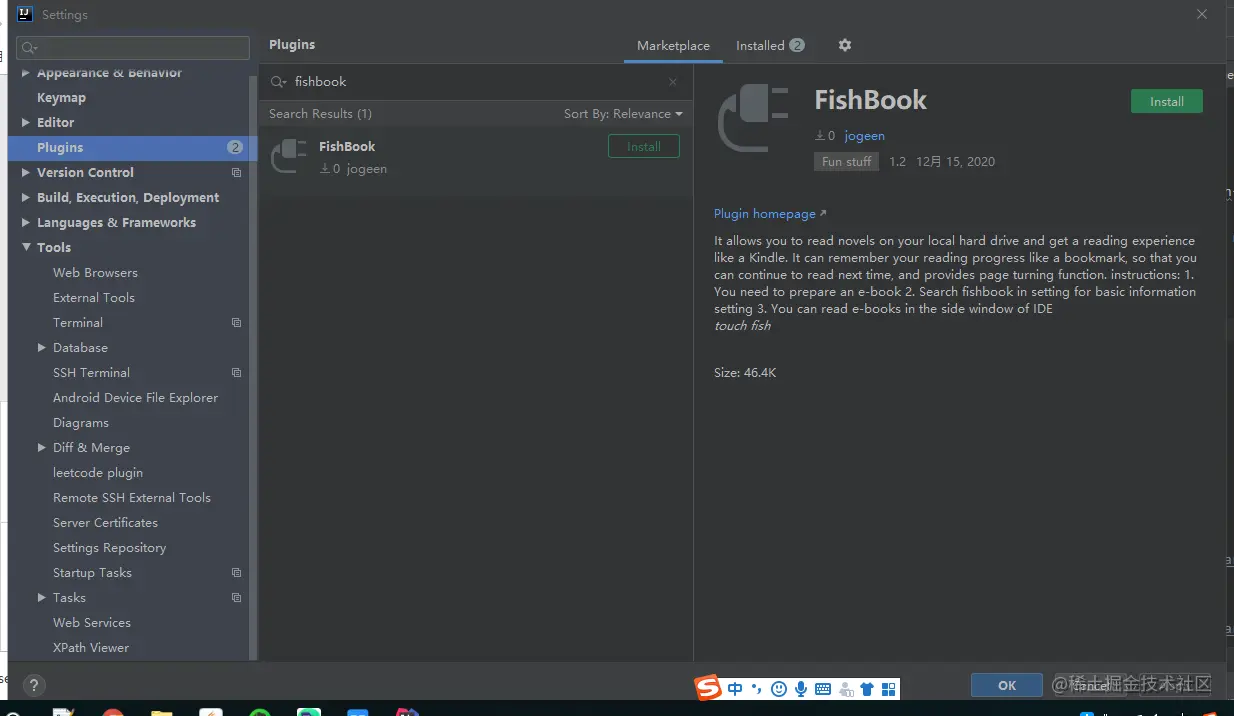This screenshot has width=1234, height=716.
Task: Collapse the Tools section arrow
Action: (x=26, y=248)
